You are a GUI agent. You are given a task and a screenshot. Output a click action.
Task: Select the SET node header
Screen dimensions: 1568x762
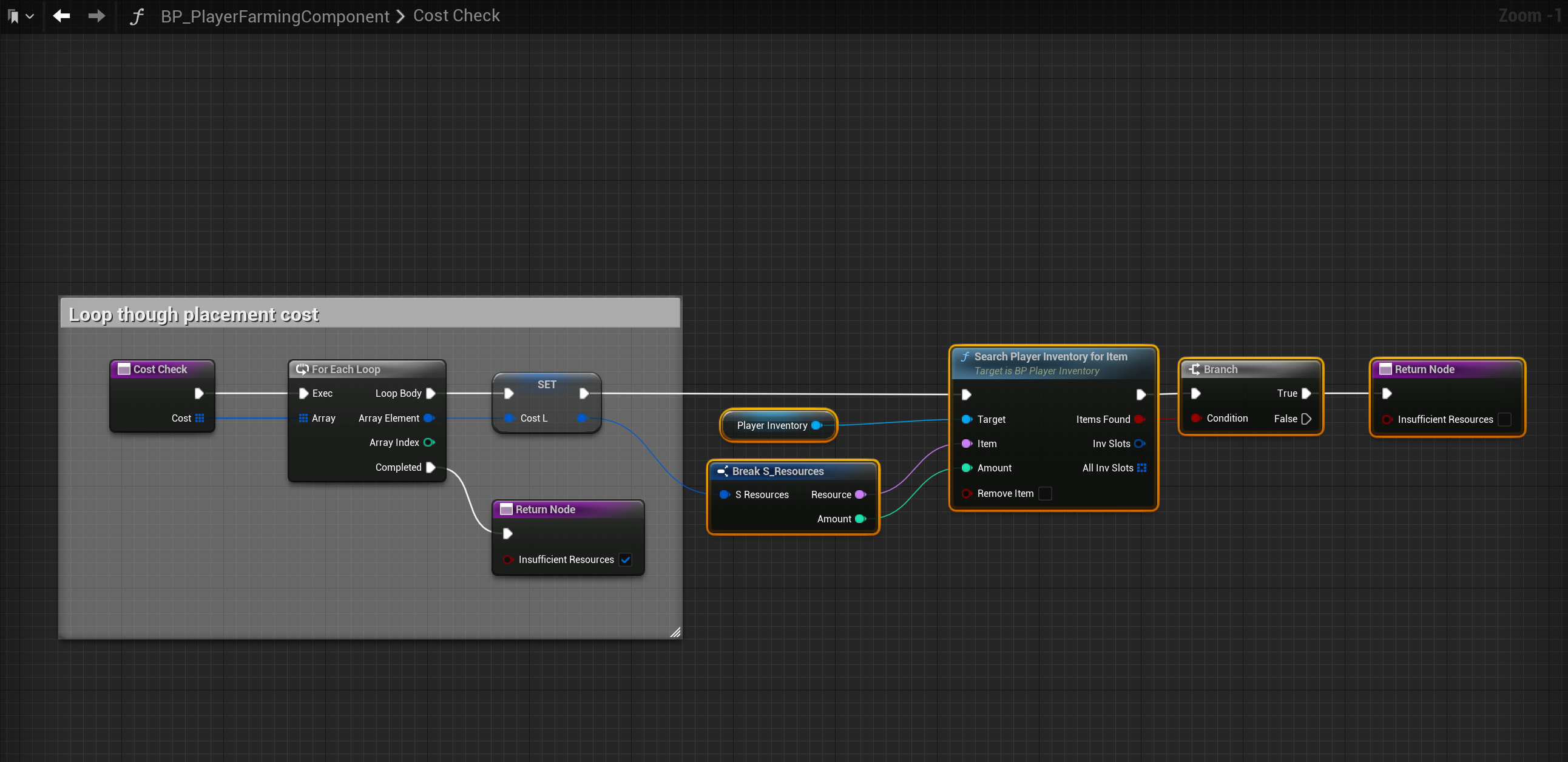pos(546,384)
